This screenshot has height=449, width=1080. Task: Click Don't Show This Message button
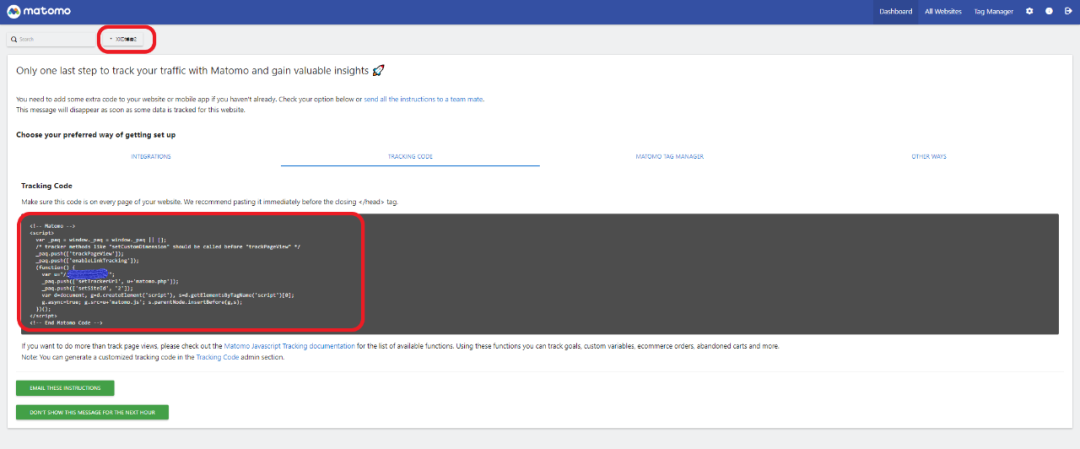click(x=92, y=412)
